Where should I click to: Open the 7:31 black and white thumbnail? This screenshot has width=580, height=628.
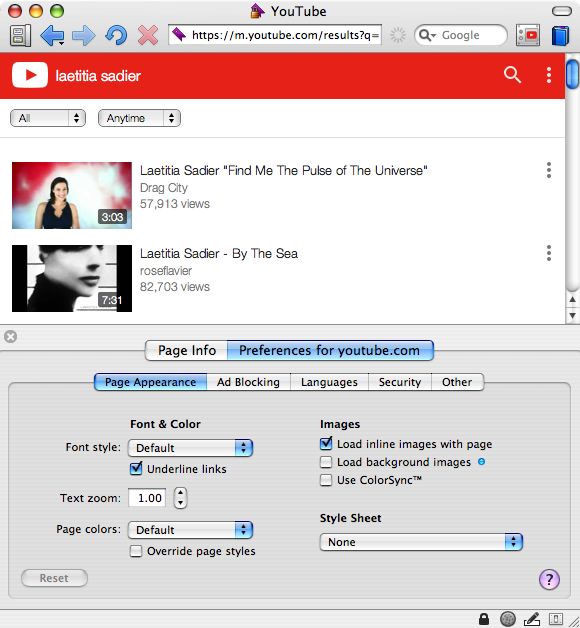[72, 278]
